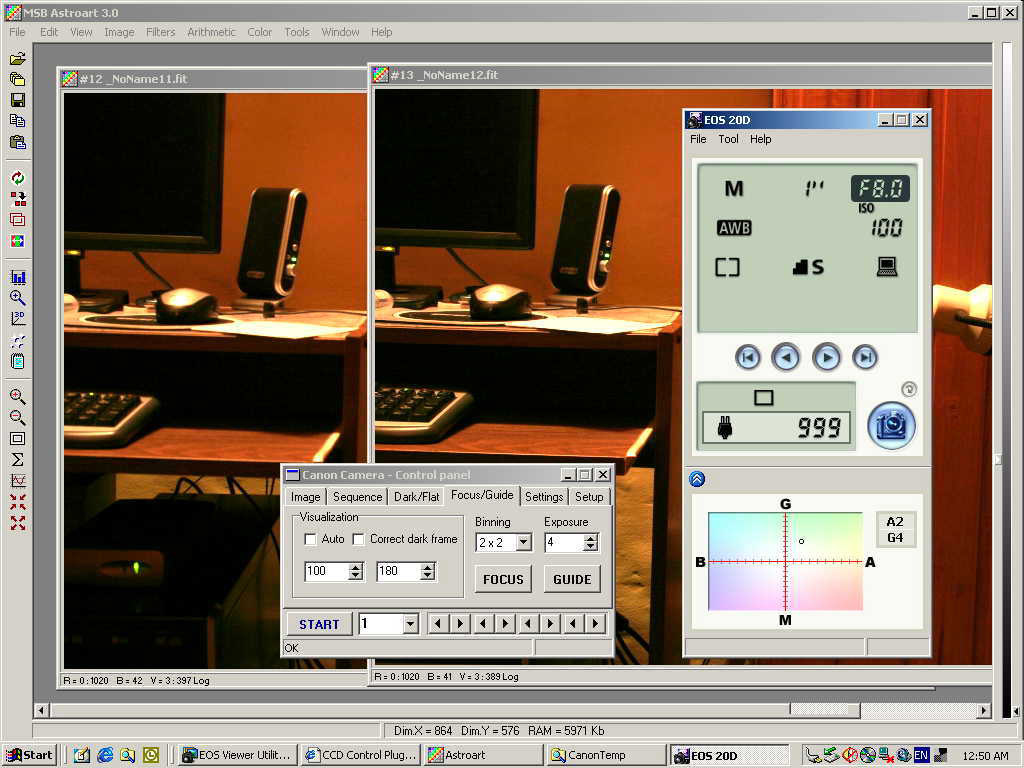Image resolution: width=1024 pixels, height=768 pixels.
Task: Click the #12 _NoName11.fit window title bar
Action: (x=213, y=79)
